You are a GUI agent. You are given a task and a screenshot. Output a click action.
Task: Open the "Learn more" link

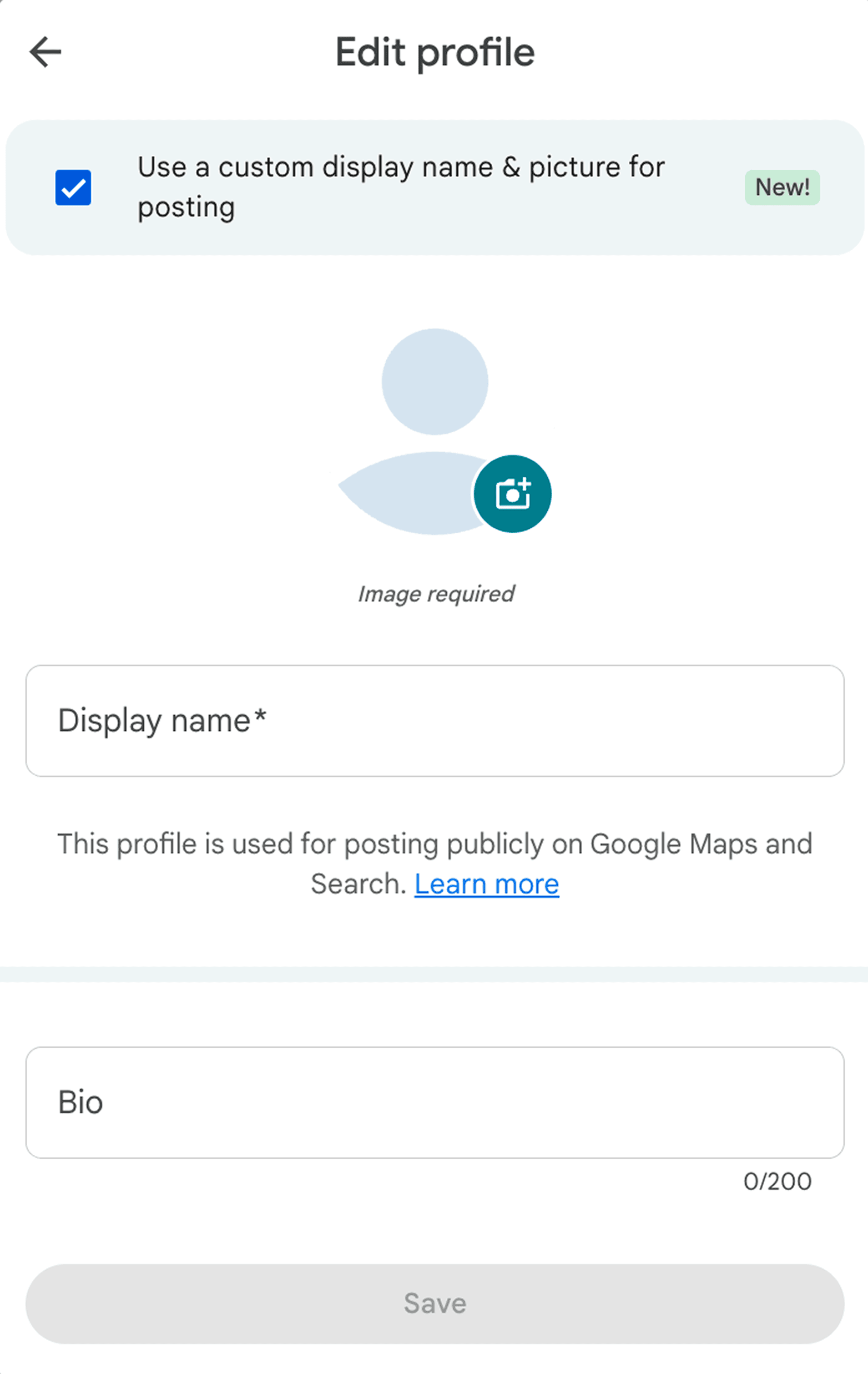(x=486, y=885)
